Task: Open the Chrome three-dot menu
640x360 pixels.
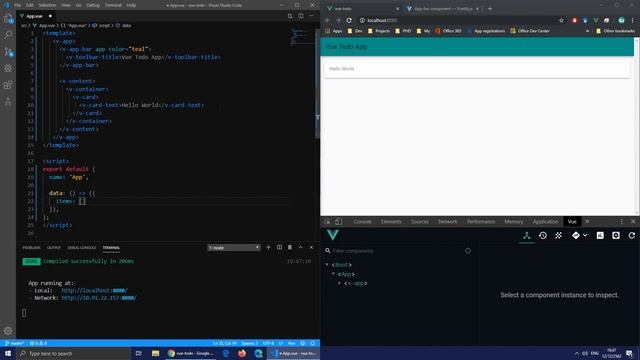Action: (x=633, y=20)
